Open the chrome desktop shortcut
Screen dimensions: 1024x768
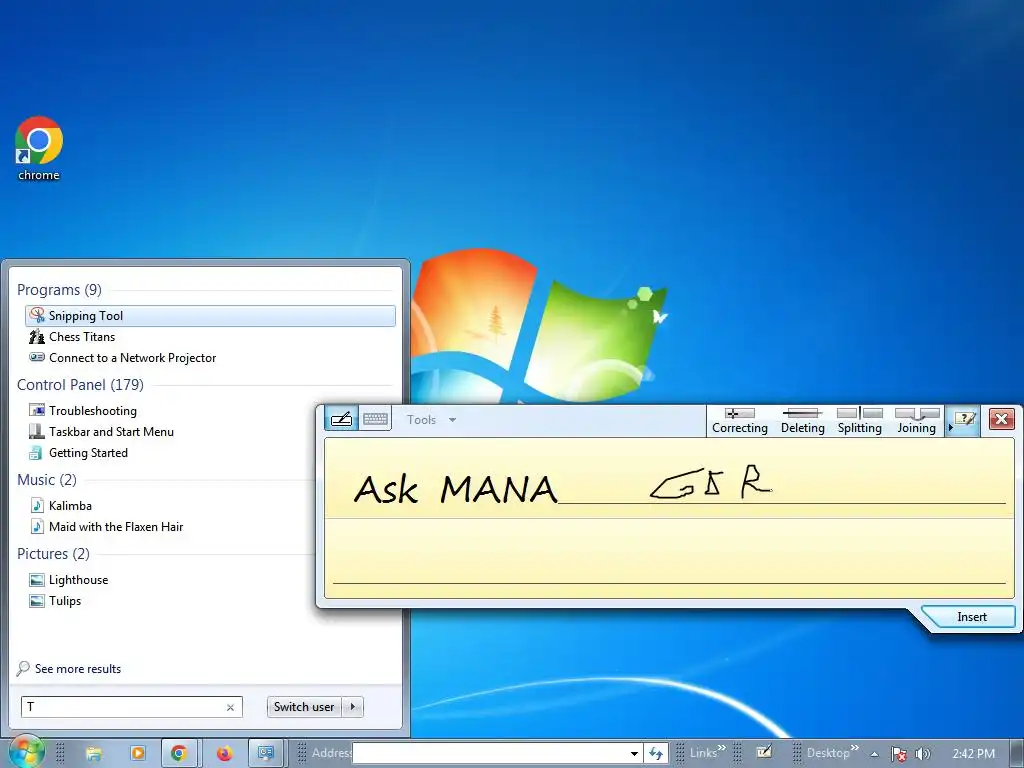pos(39,150)
